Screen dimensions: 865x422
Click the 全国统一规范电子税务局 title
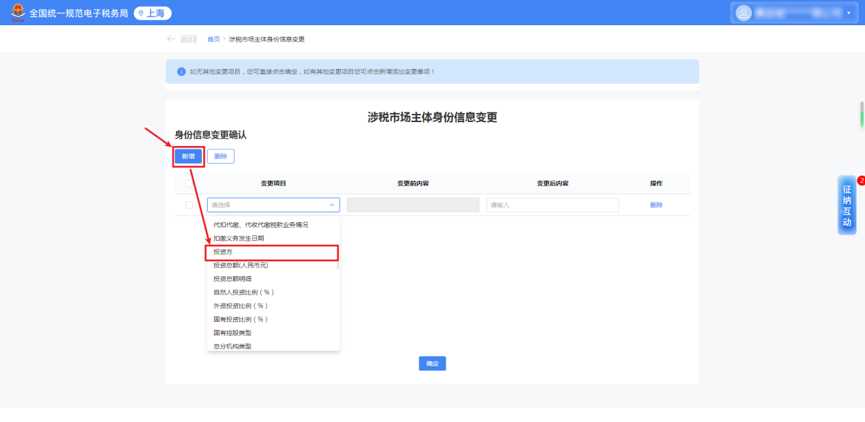coord(79,13)
